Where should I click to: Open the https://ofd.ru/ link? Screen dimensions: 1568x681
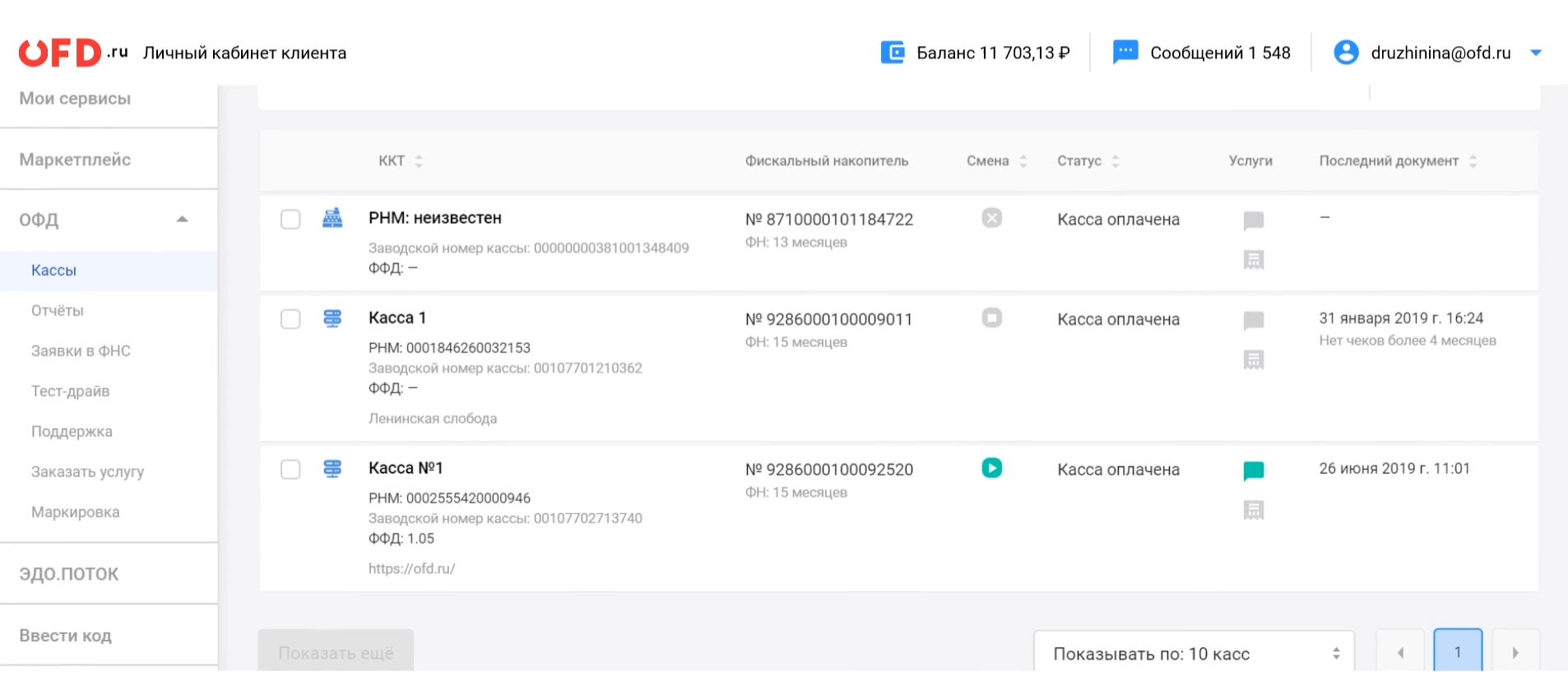411,568
